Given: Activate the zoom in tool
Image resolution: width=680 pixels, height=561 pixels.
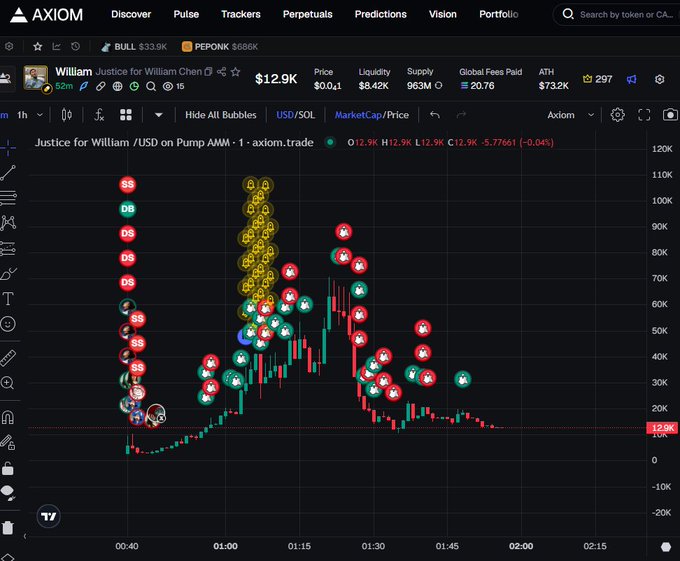Looking at the screenshot, I should tap(8, 383).
